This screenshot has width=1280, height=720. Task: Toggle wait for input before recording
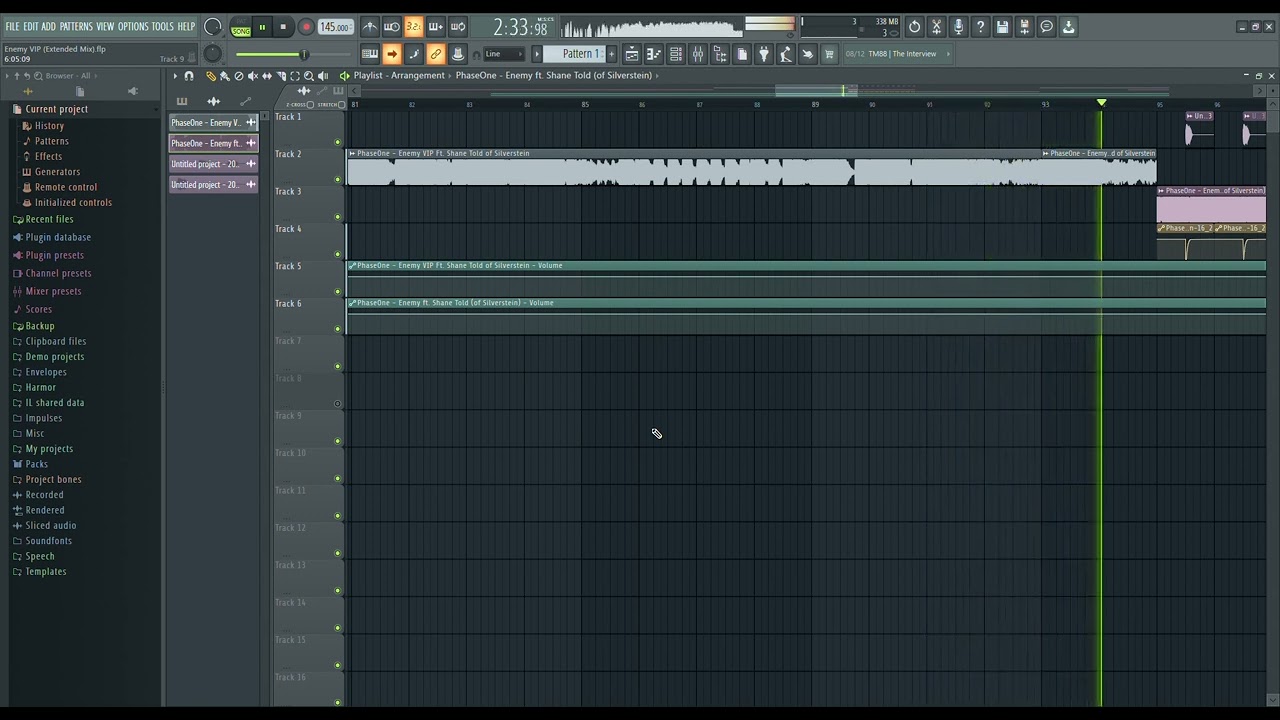tap(391, 27)
